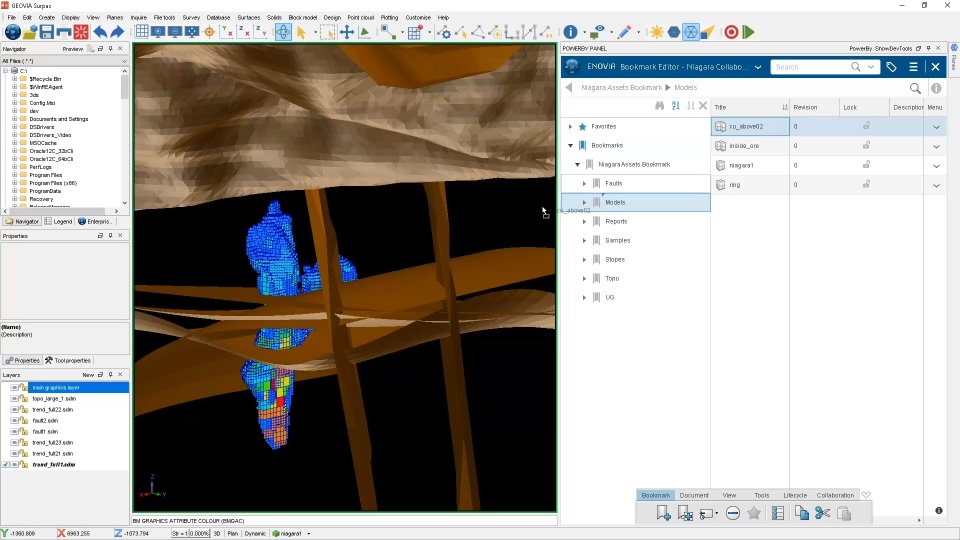The width and height of the screenshot is (960, 540).
Task: Click the Undo arrow icon
Action: coord(100,32)
